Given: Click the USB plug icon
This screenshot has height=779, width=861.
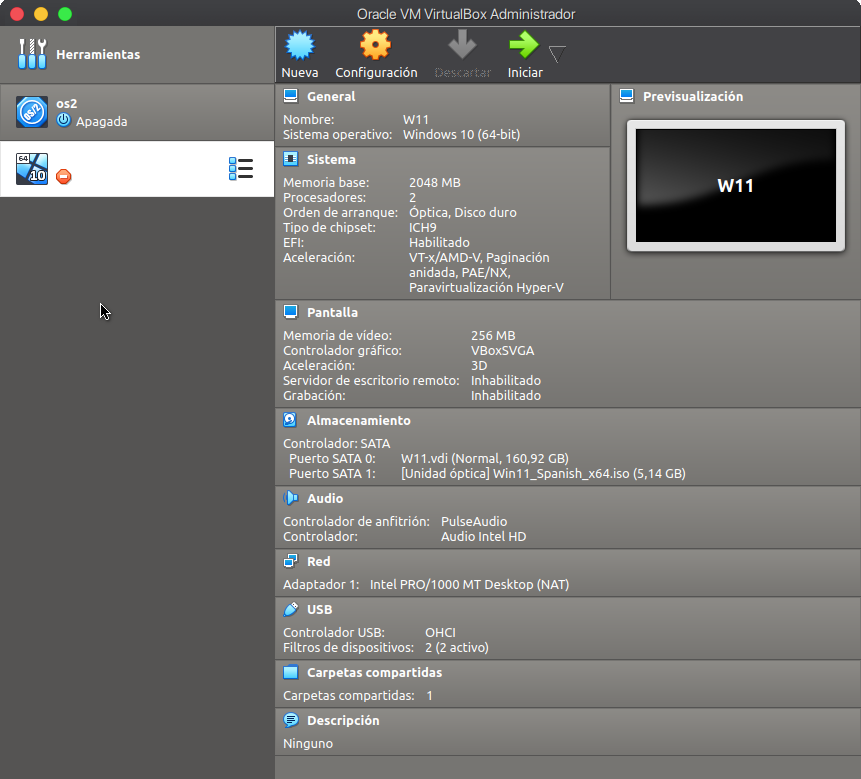Looking at the screenshot, I should coord(290,609).
